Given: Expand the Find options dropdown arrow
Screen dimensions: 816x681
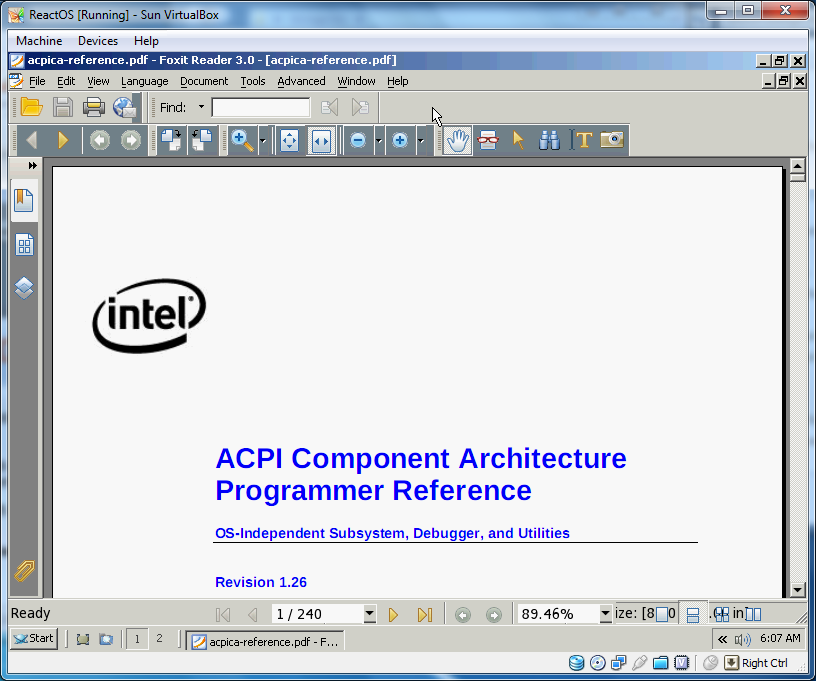Looking at the screenshot, I should pyautogui.click(x=201, y=107).
